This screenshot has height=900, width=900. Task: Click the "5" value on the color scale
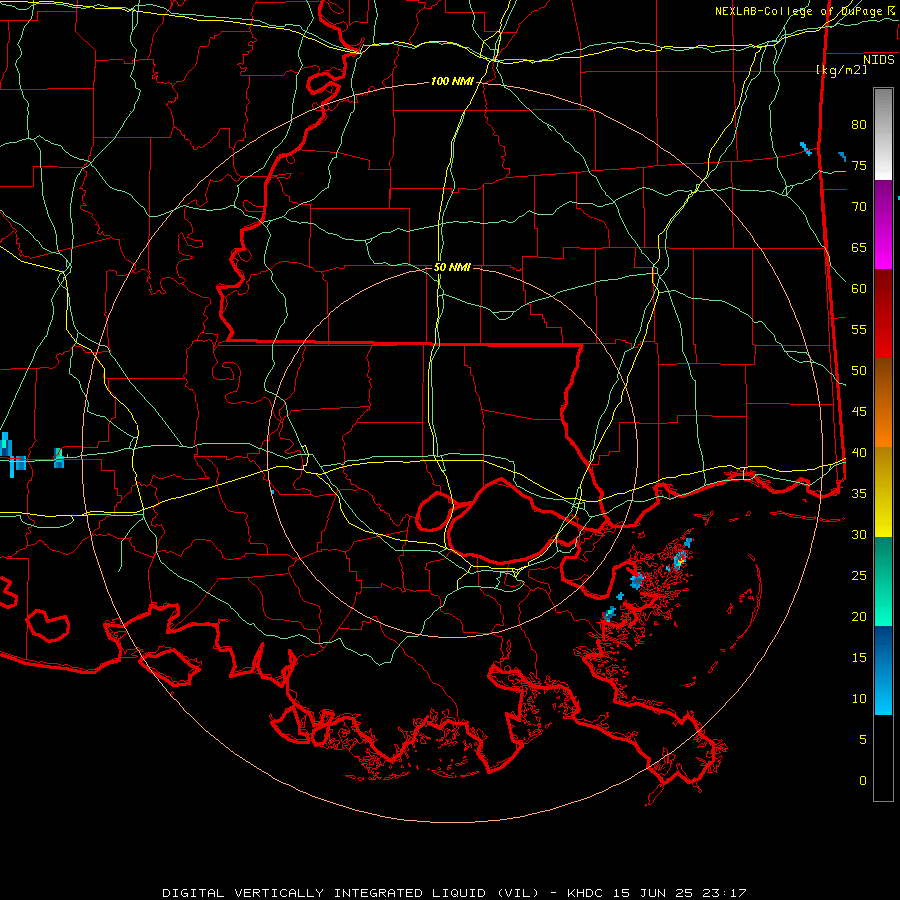click(x=863, y=740)
